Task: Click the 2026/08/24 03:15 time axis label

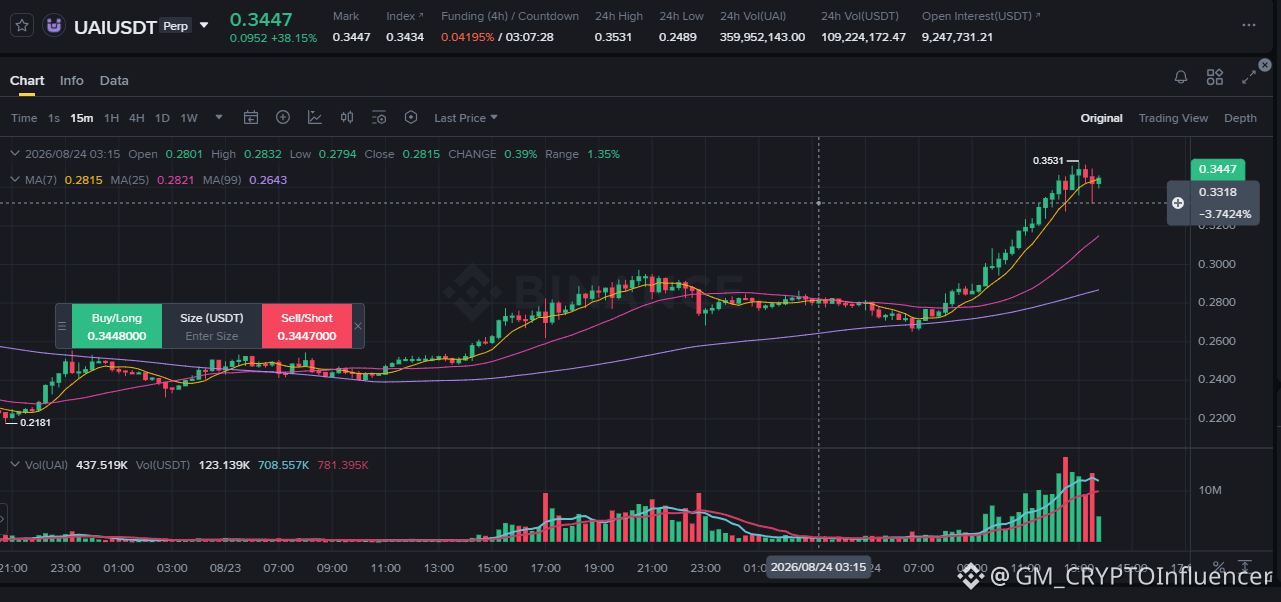Action: click(x=818, y=567)
